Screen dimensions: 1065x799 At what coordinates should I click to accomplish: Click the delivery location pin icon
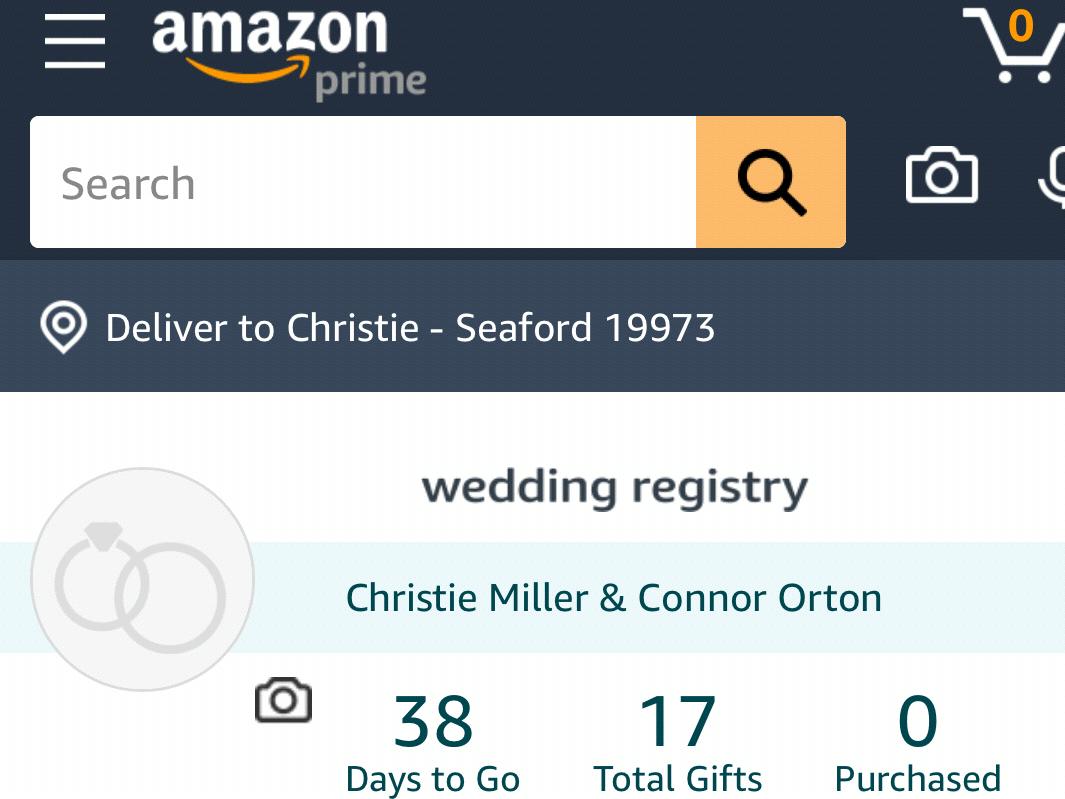click(63, 327)
